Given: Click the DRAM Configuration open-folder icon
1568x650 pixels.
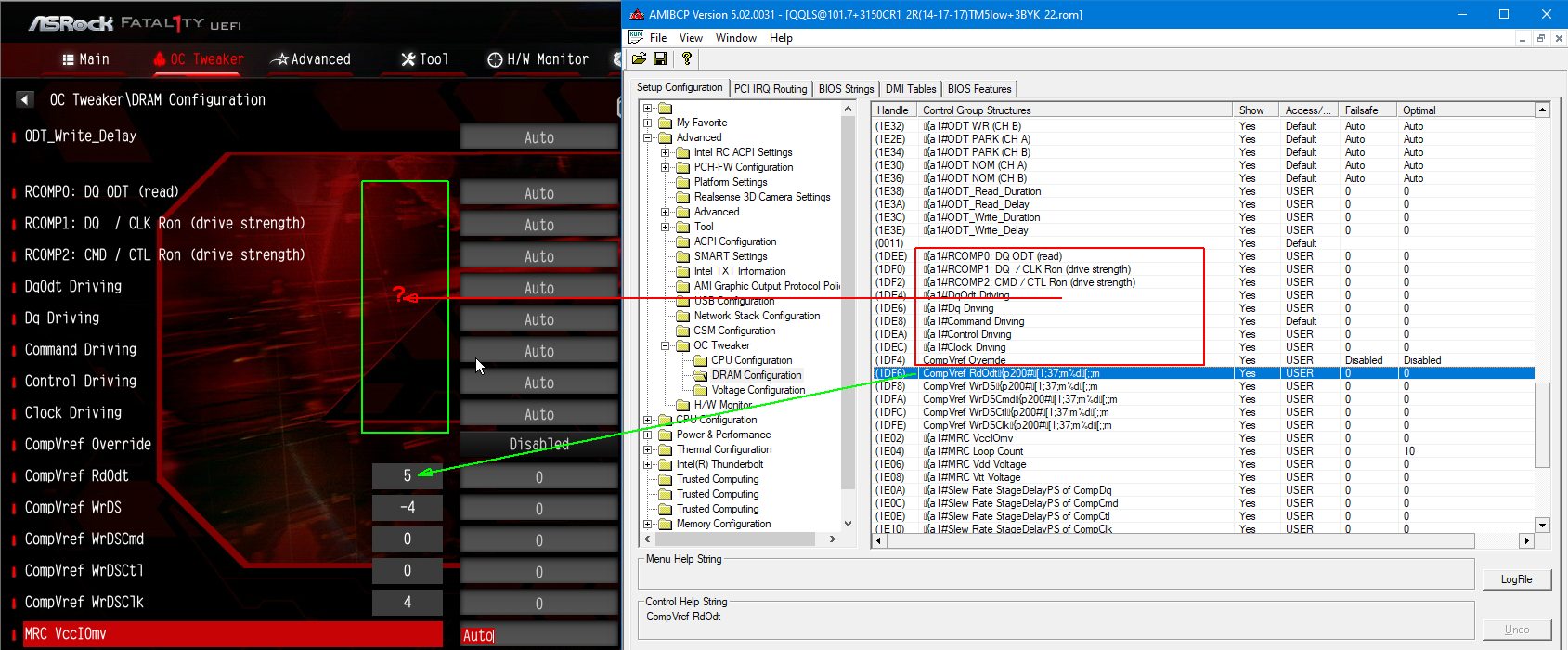Looking at the screenshot, I should coord(700,375).
